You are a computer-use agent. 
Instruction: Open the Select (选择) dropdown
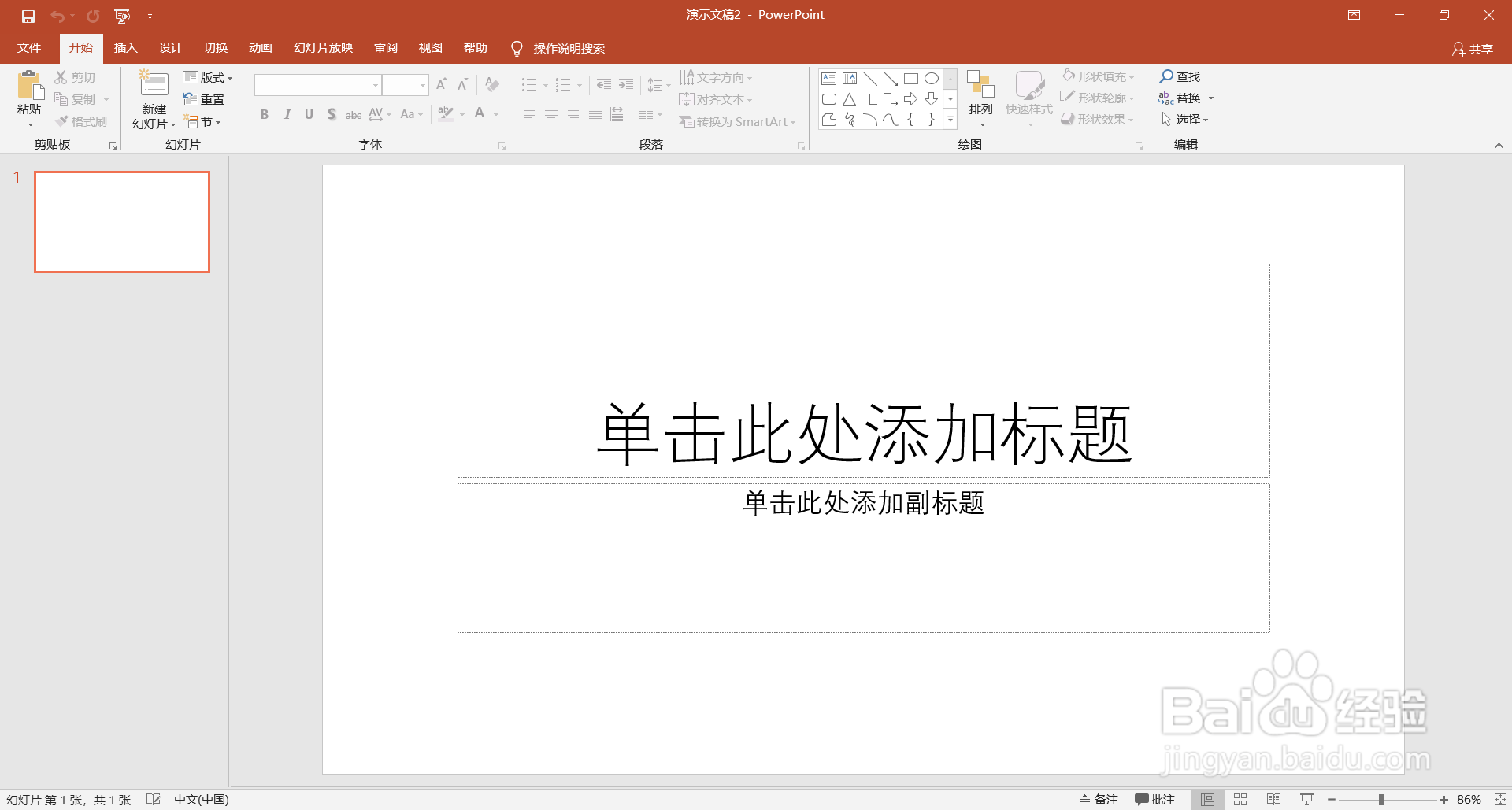(1184, 120)
